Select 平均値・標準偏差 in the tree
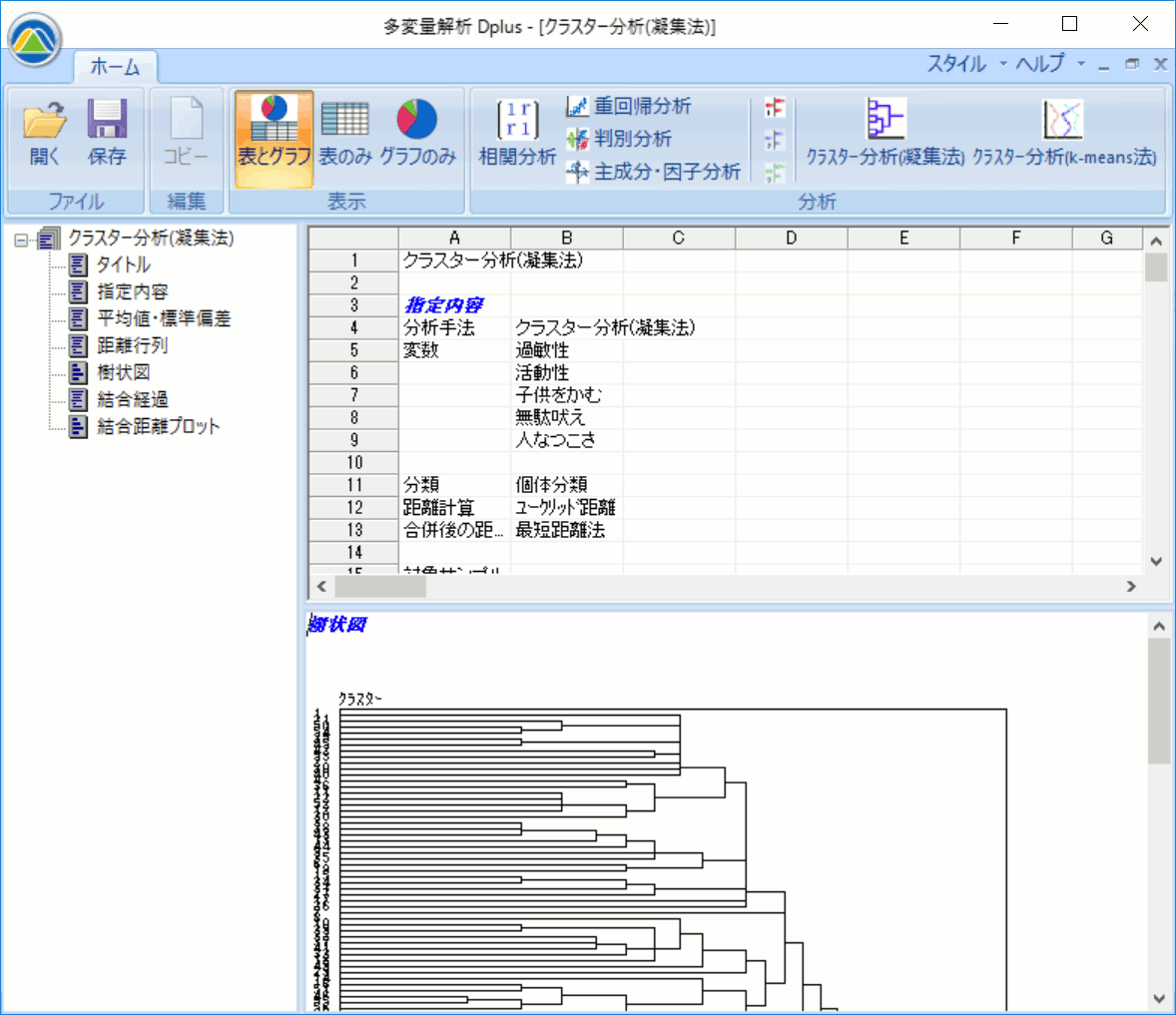Viewport: 1176px width, 1015px height. click(x=164, y=318)
